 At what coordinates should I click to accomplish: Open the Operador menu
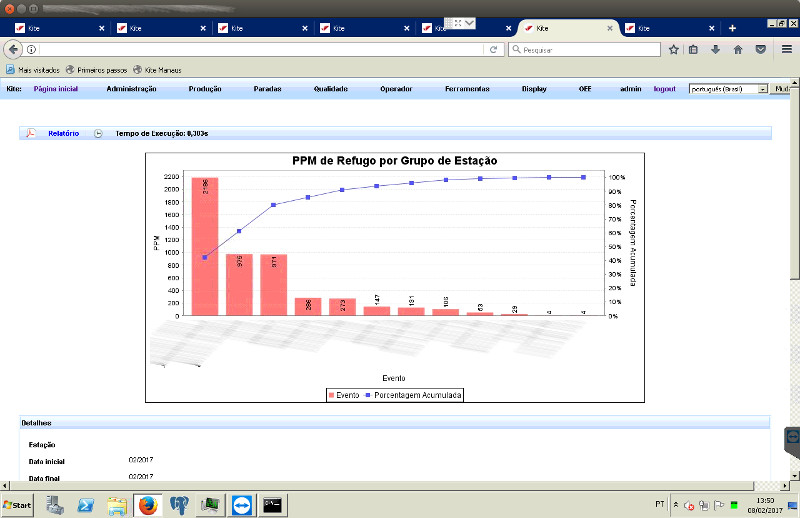coord(396,89)
